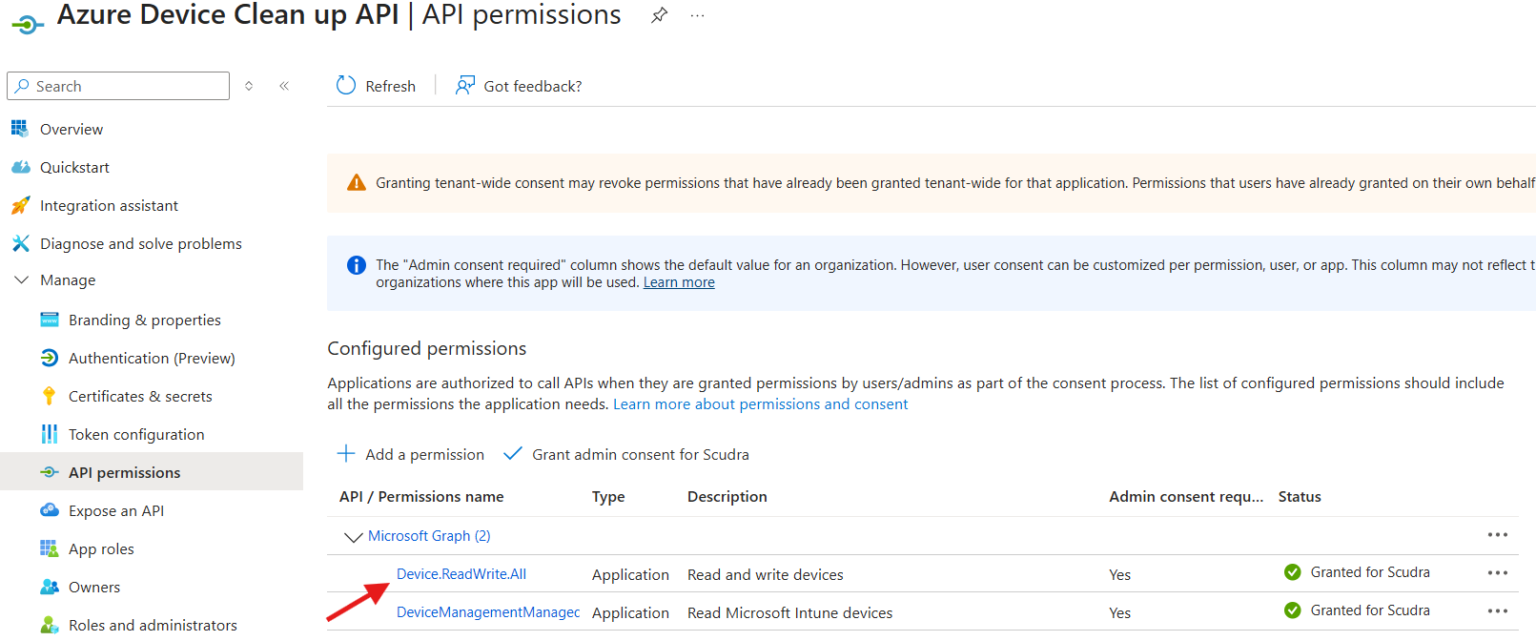The image size is (1536, 641).
Task: Toggle the sidebar expand/collapse up-down arrows
Action: (x=249, y=86)
